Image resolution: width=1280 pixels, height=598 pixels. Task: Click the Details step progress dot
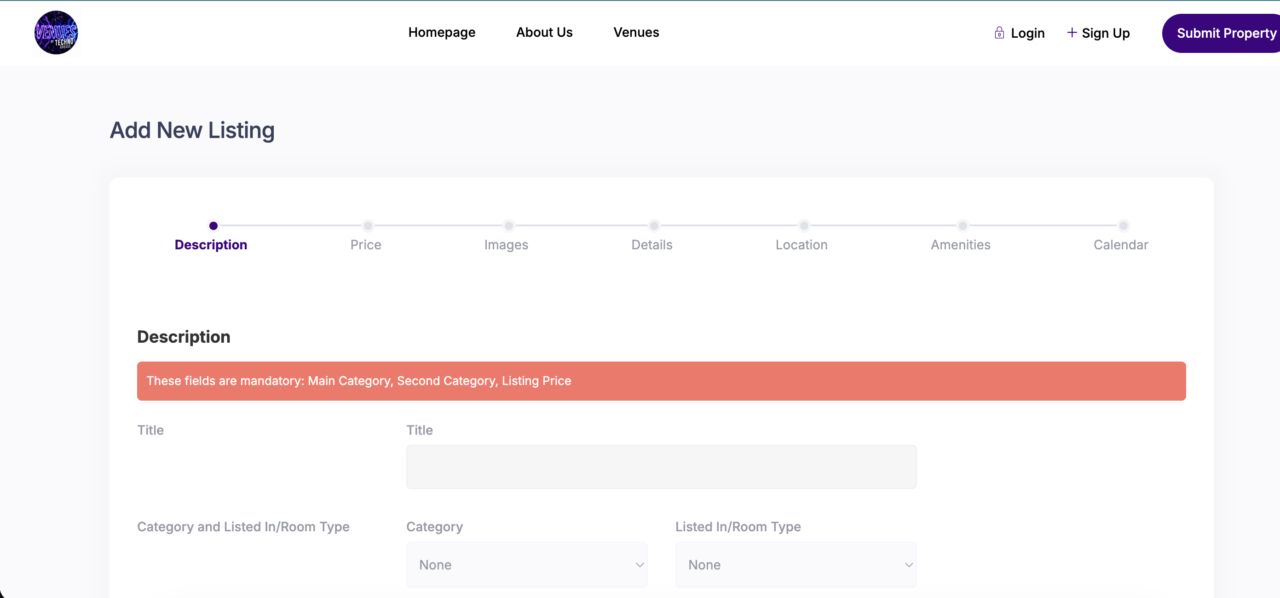(654, 226)
